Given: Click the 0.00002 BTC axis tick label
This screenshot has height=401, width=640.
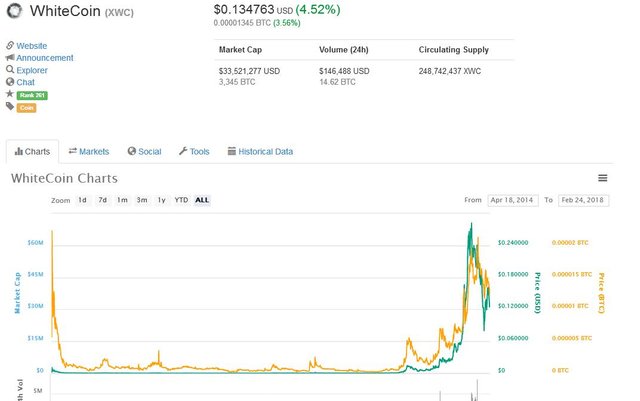Looking at the screenshot, I should (570, 243).
